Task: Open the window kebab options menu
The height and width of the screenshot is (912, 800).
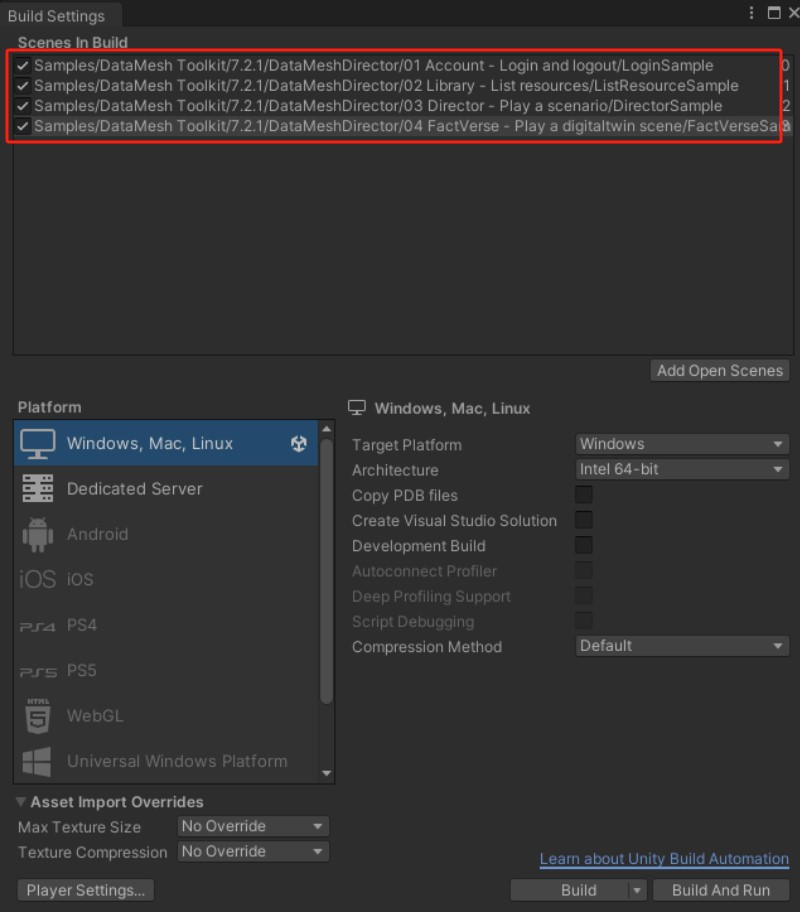Action: point(752,13)
